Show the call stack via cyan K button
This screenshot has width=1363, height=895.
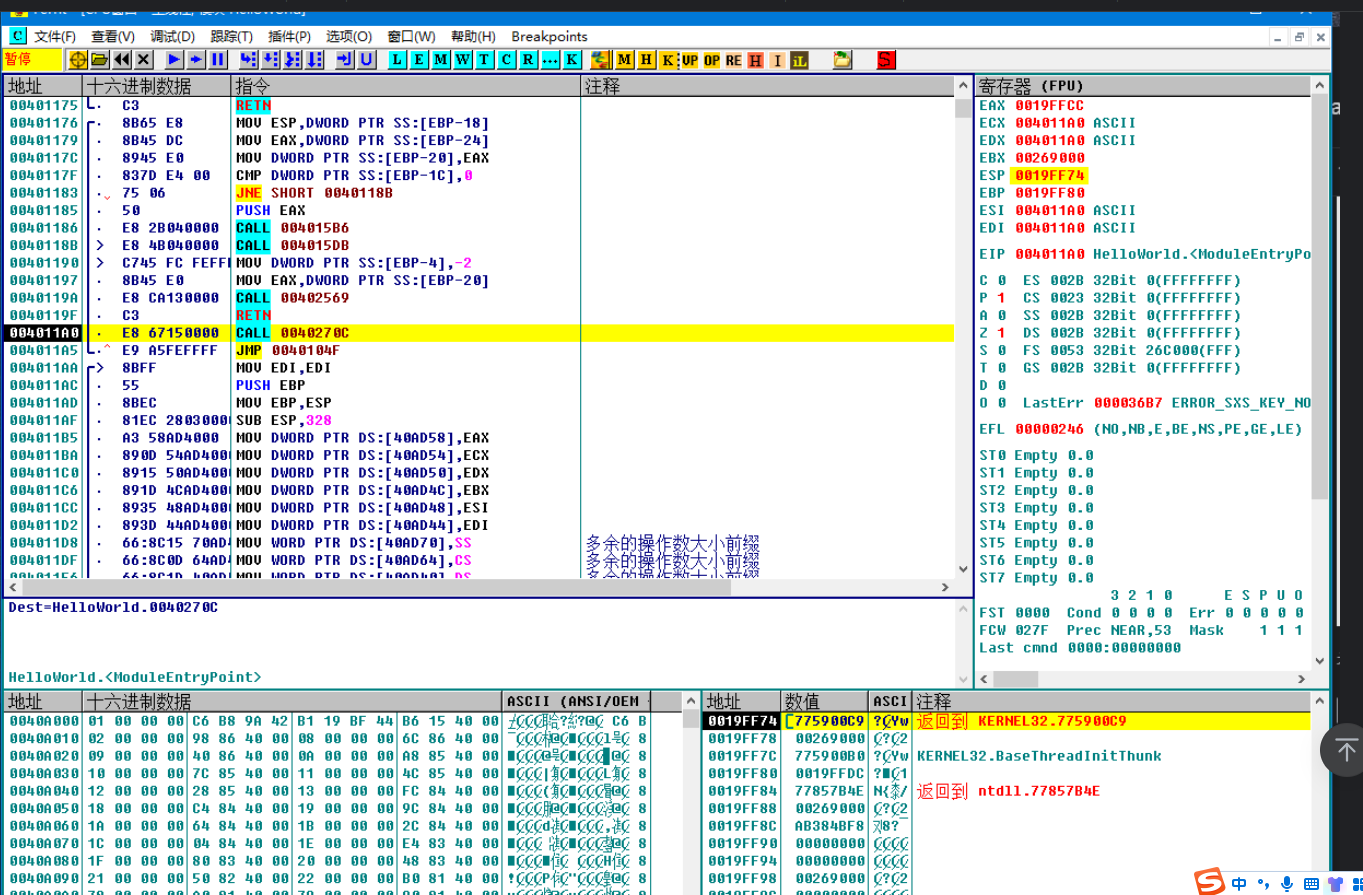click(x=571, y=60)
